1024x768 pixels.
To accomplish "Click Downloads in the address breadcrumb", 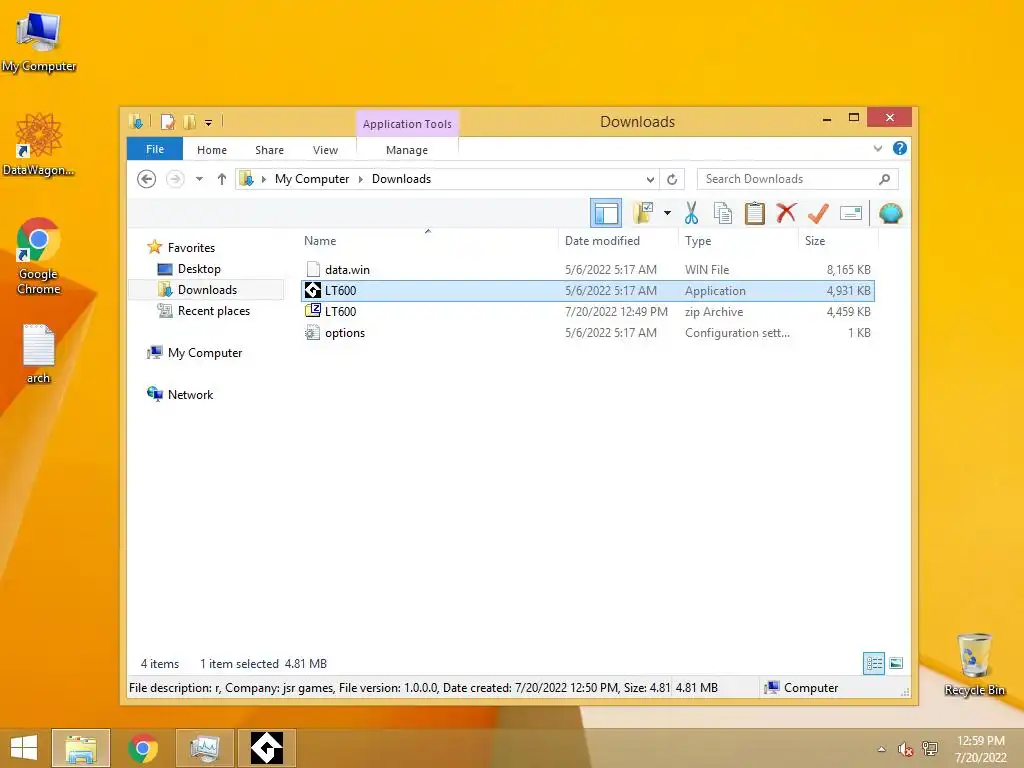I will pyautogui.click(x=401, y=179).
